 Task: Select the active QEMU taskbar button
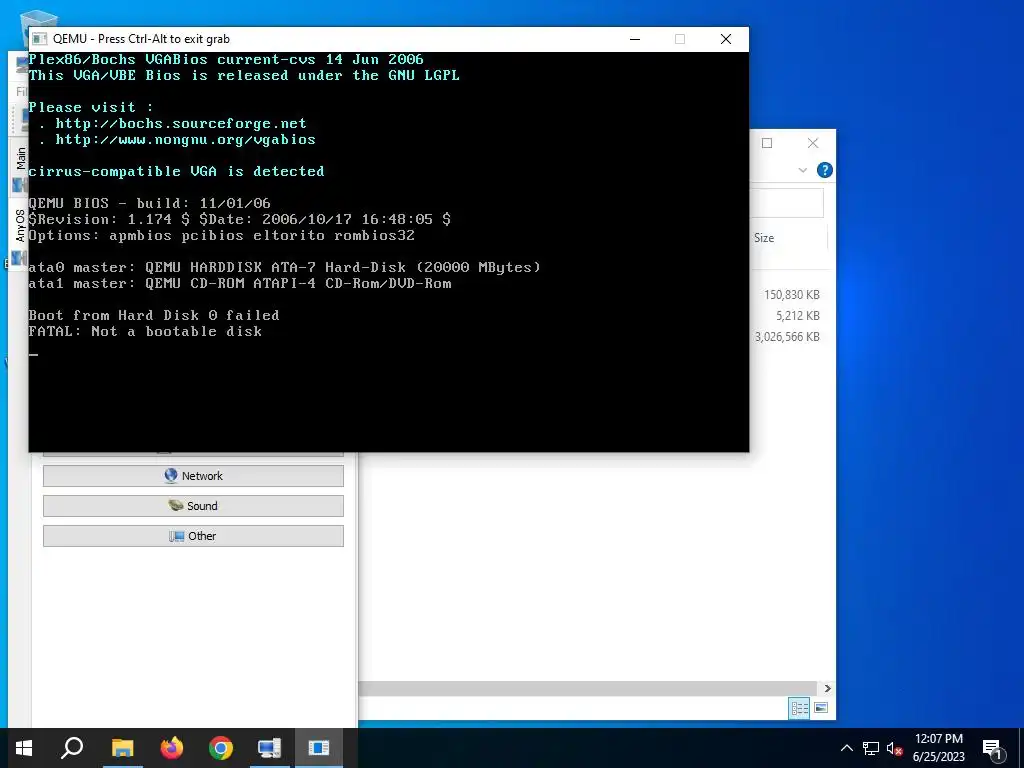[319, 748]
